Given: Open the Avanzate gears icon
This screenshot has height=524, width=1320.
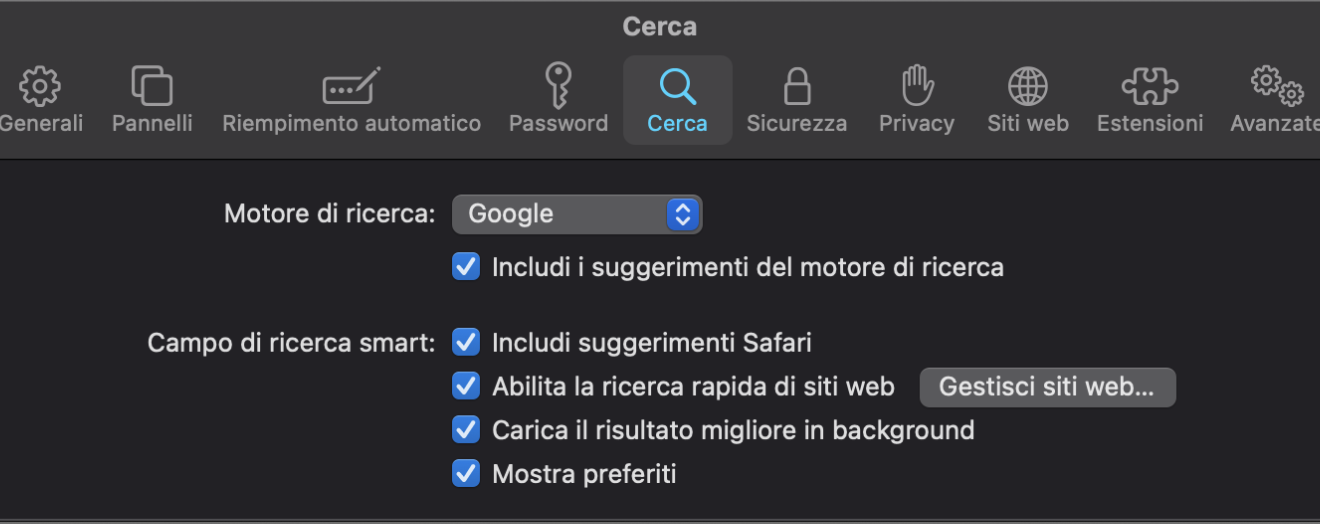Looking at the screenshot, I should tap(1277, 87).
